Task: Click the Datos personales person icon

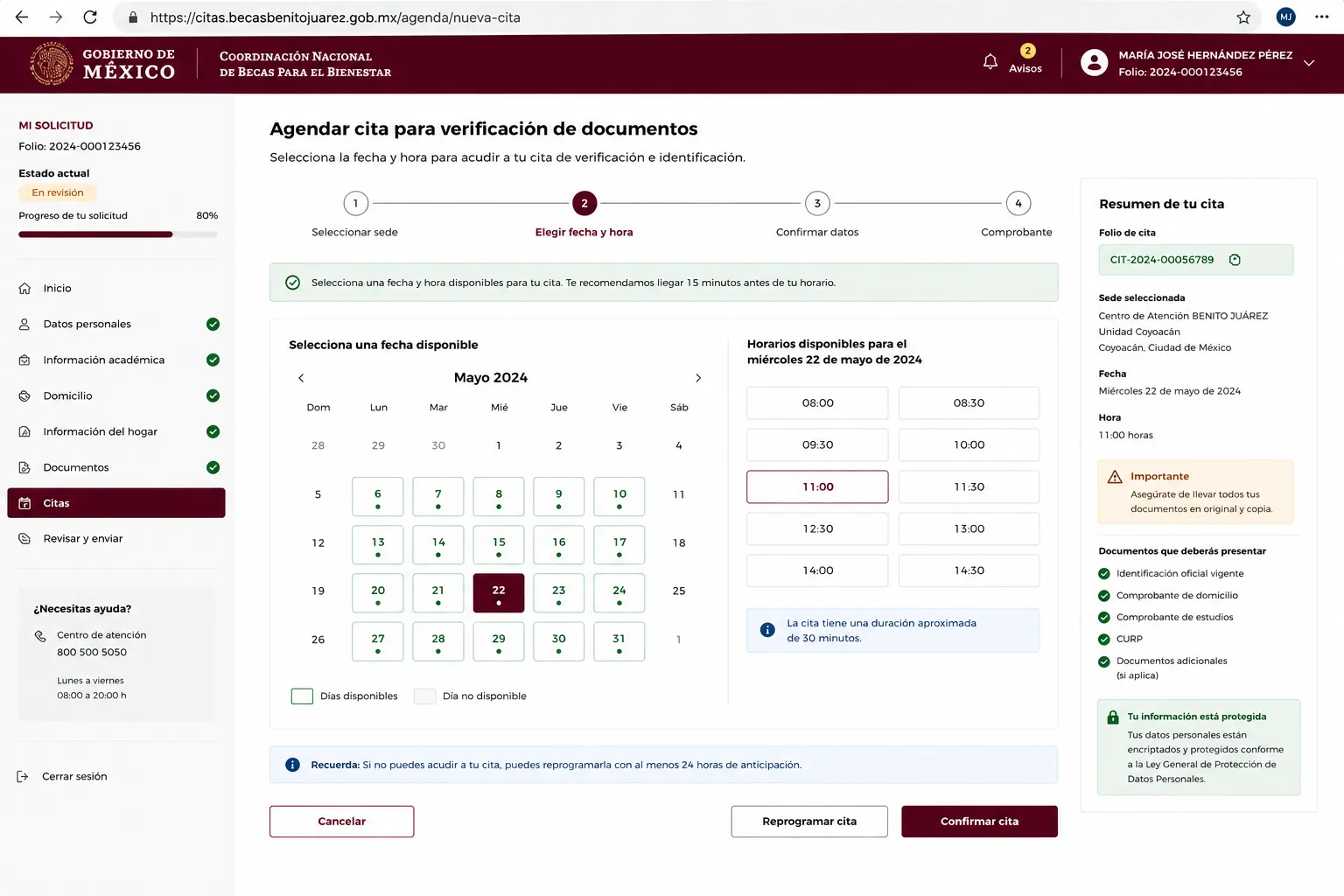Action: tap(24, 324)
